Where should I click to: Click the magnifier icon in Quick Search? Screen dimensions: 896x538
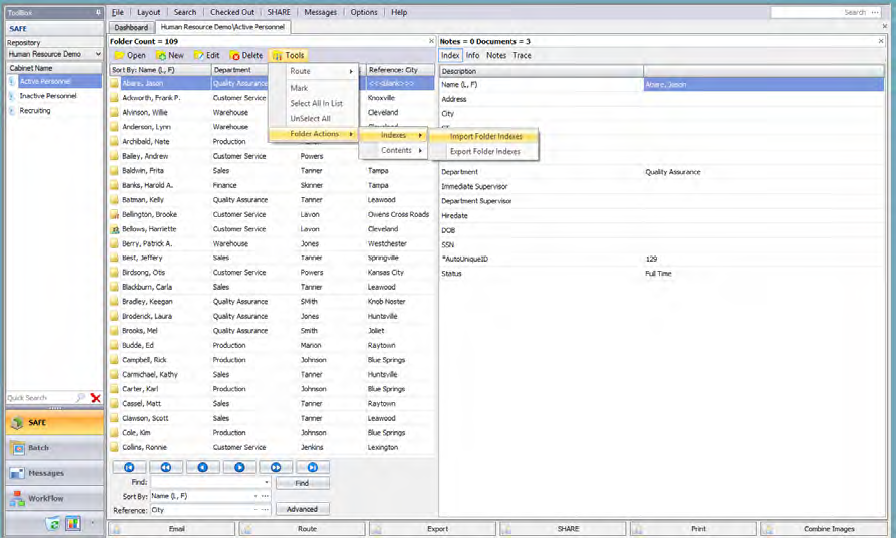(80, 398)
